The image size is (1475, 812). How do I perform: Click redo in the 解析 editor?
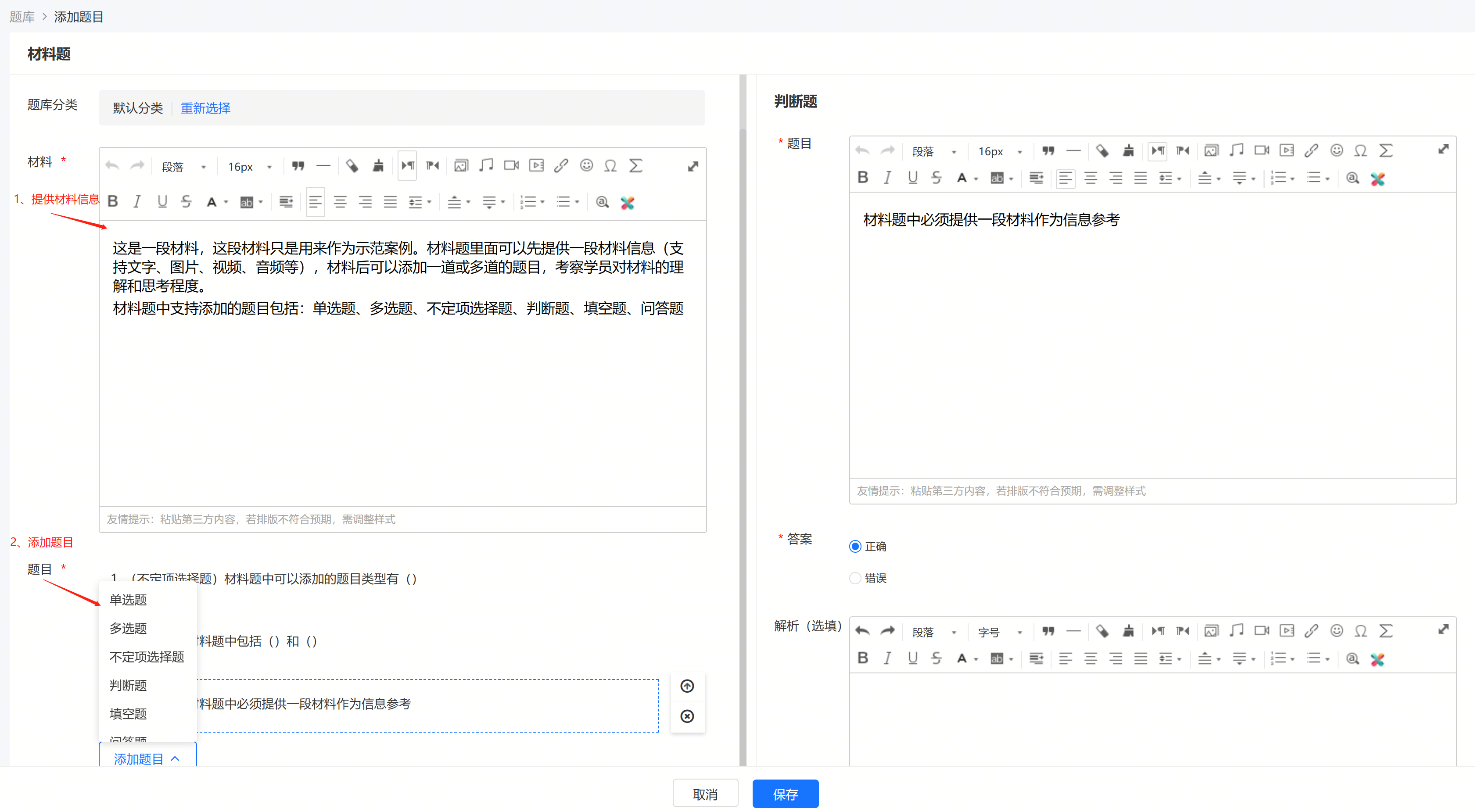click(887, 630)
